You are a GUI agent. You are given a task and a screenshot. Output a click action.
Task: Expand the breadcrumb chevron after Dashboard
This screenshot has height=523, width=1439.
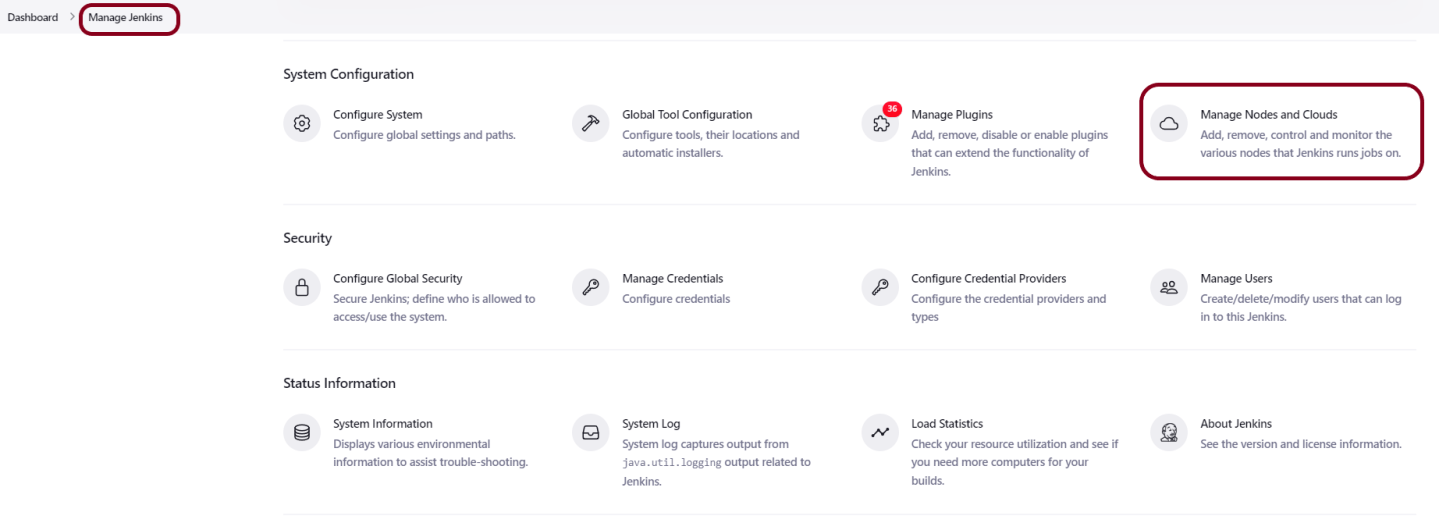[73, 17]
